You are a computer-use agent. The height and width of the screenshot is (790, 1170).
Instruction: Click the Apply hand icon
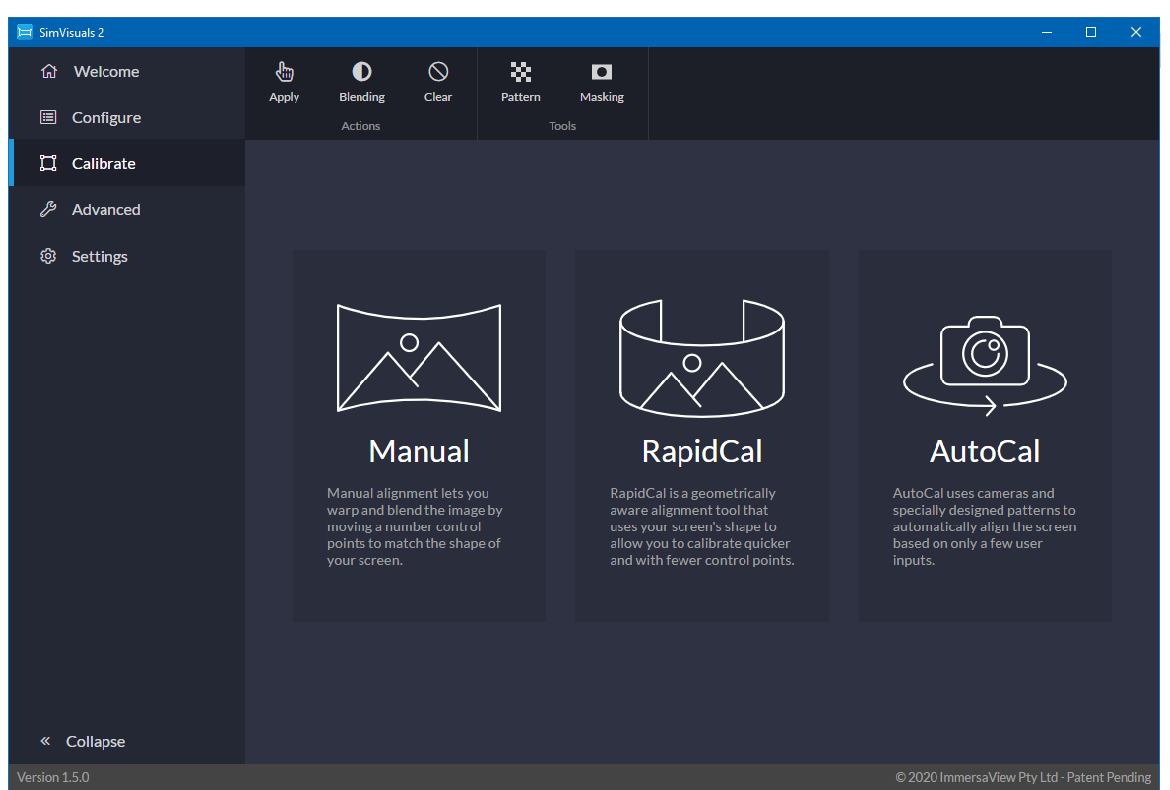284,72
